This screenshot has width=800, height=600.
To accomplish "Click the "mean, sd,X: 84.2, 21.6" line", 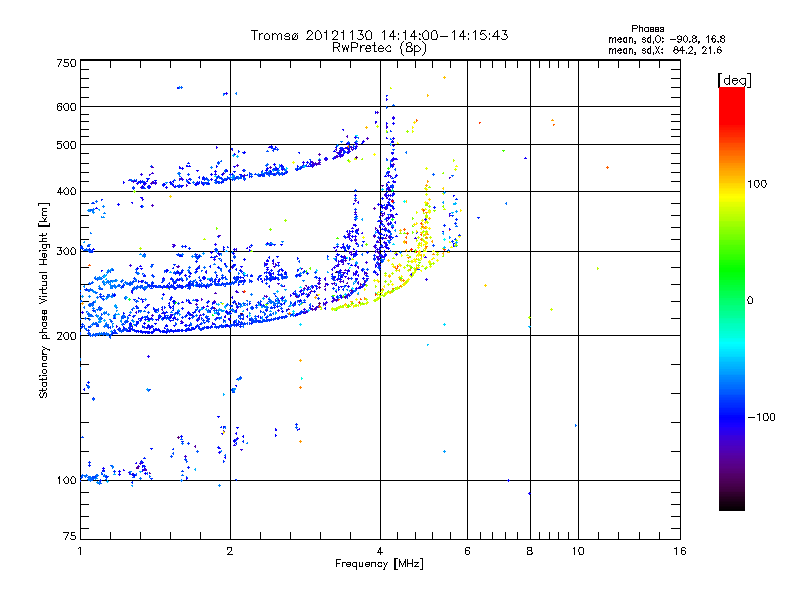I will click(x=665, y=50).
